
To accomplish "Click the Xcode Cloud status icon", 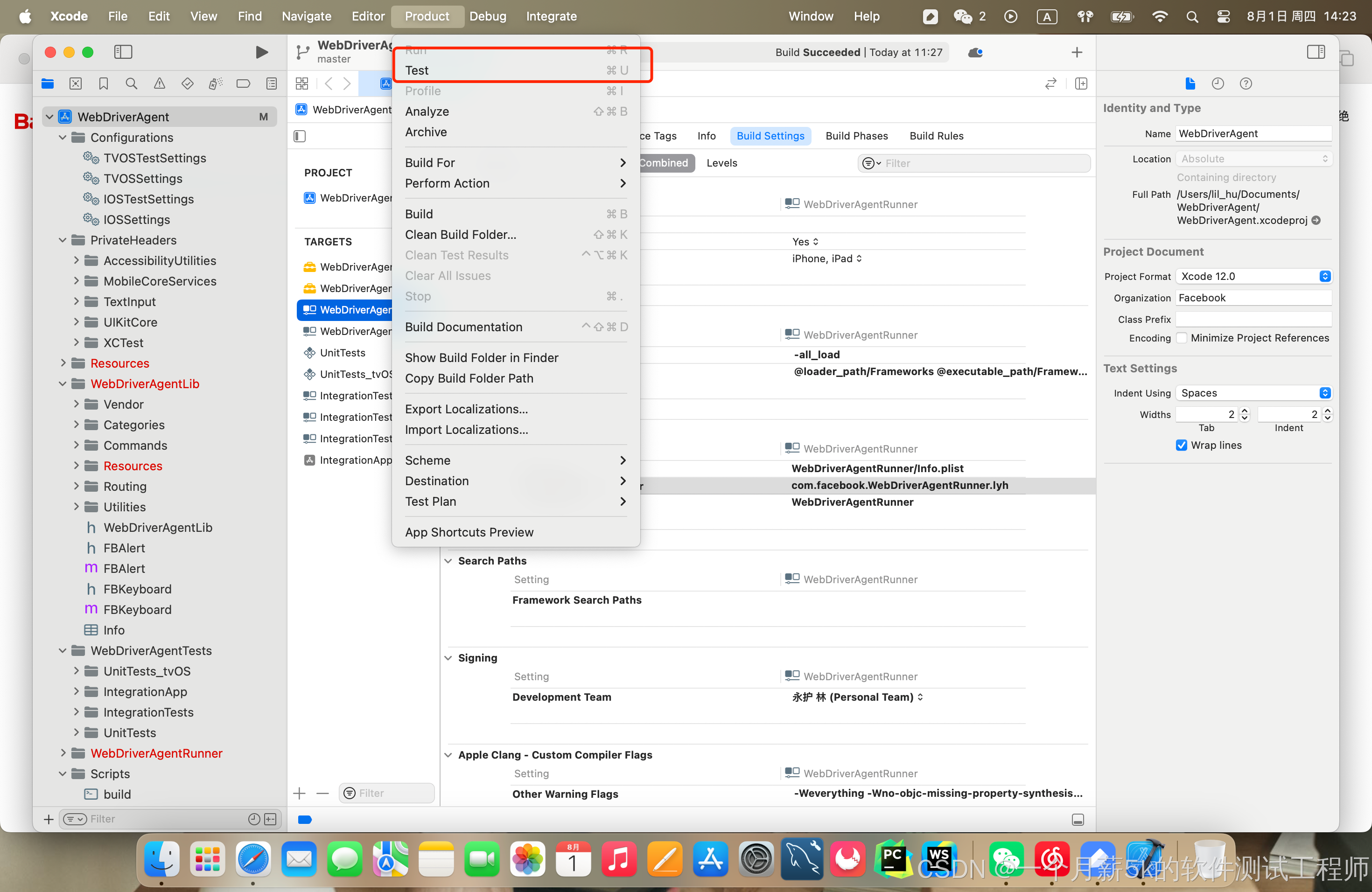I will (975, 53).
